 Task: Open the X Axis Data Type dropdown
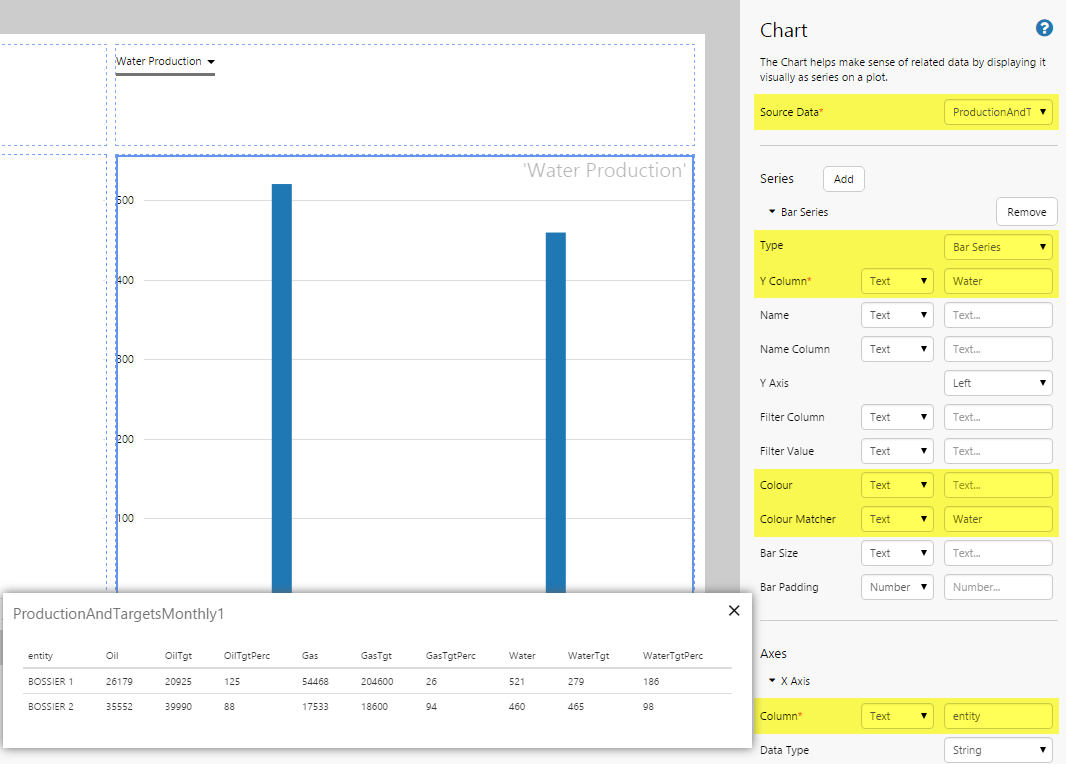(x=998, y=750)
